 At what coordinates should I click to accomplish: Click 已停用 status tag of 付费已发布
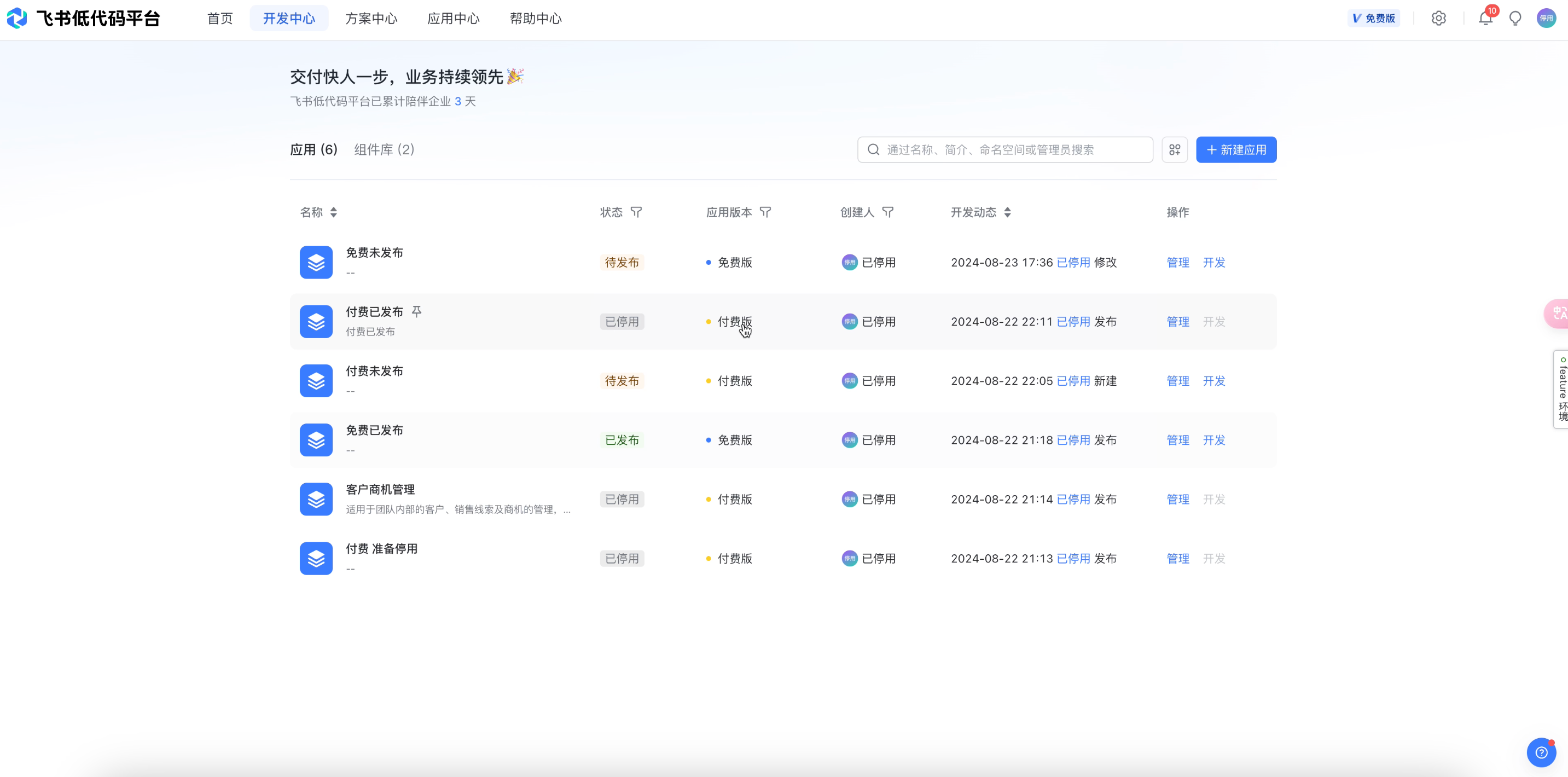click(622, 322)
